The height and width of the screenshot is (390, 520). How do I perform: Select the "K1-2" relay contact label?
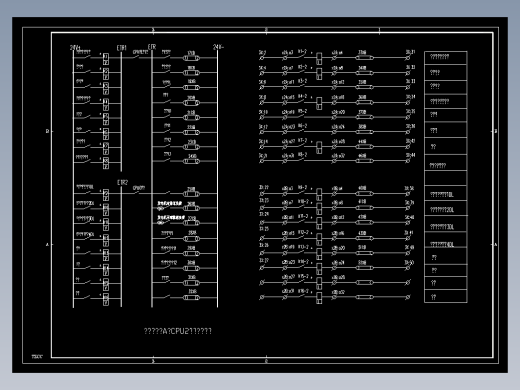302,52
